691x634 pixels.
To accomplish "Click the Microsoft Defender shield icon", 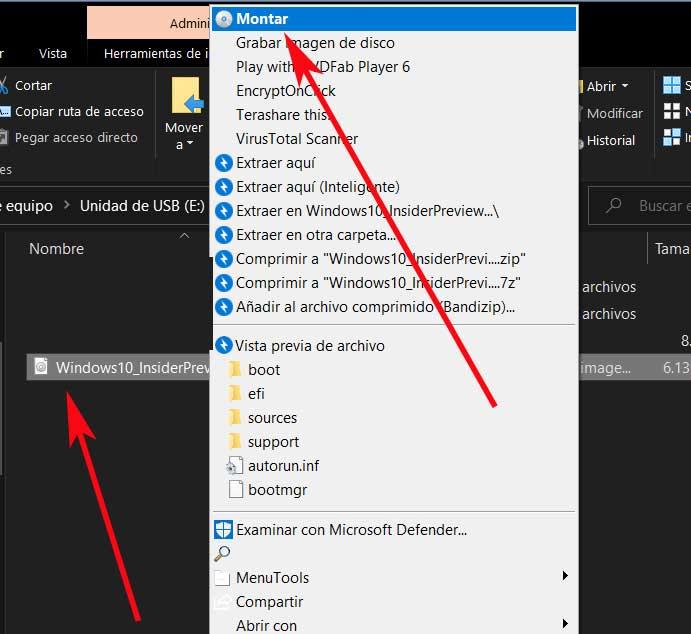I will coord(223,530).
